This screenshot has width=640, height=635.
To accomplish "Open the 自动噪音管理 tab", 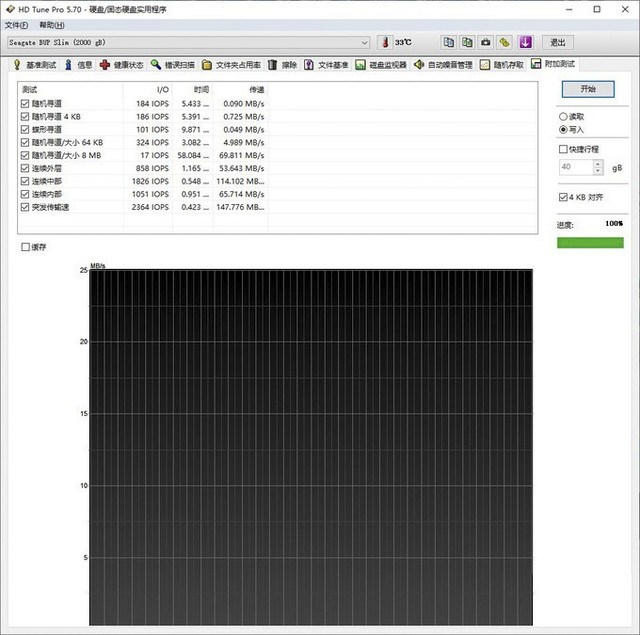I will click(x=443, y=65).
